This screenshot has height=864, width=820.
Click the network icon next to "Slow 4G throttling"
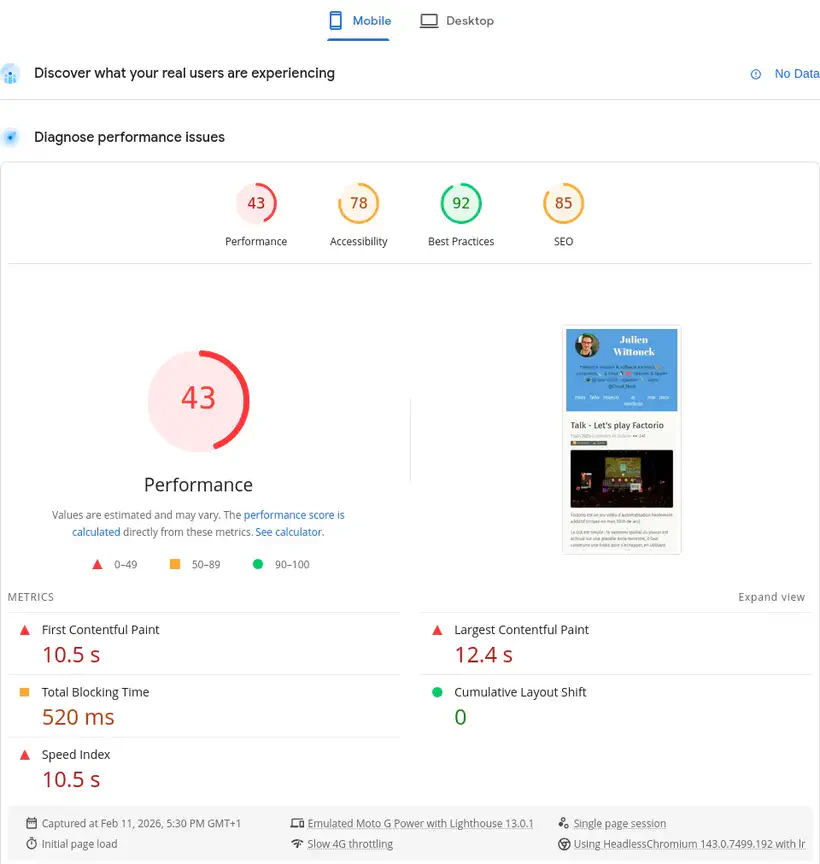299,844
